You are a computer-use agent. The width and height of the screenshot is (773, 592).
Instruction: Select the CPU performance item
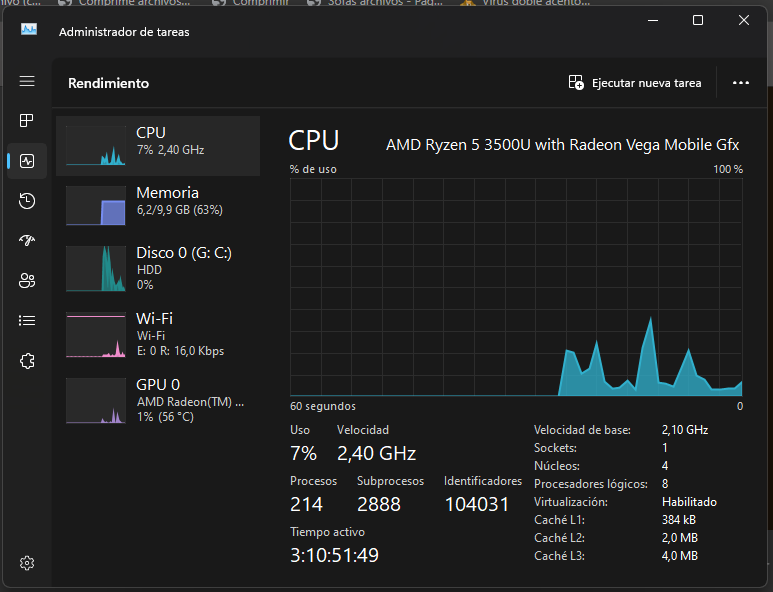pyautogui.click(x=158, y=146)
